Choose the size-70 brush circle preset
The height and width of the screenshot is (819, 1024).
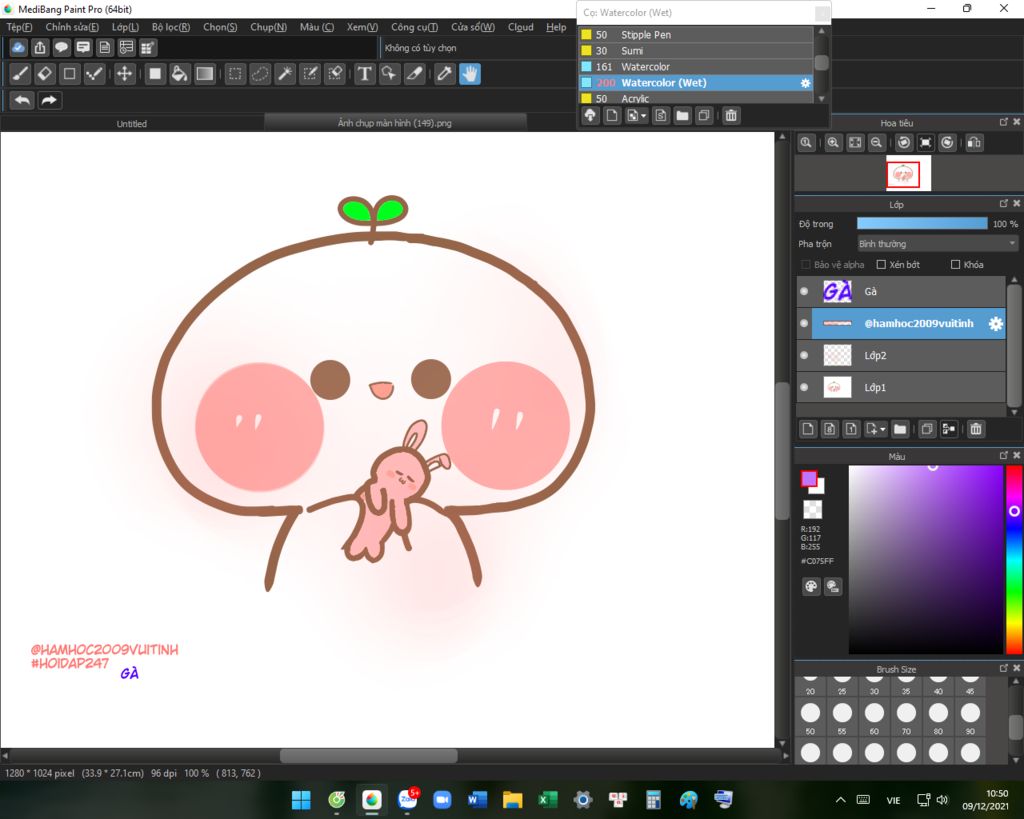coord(906,713)
